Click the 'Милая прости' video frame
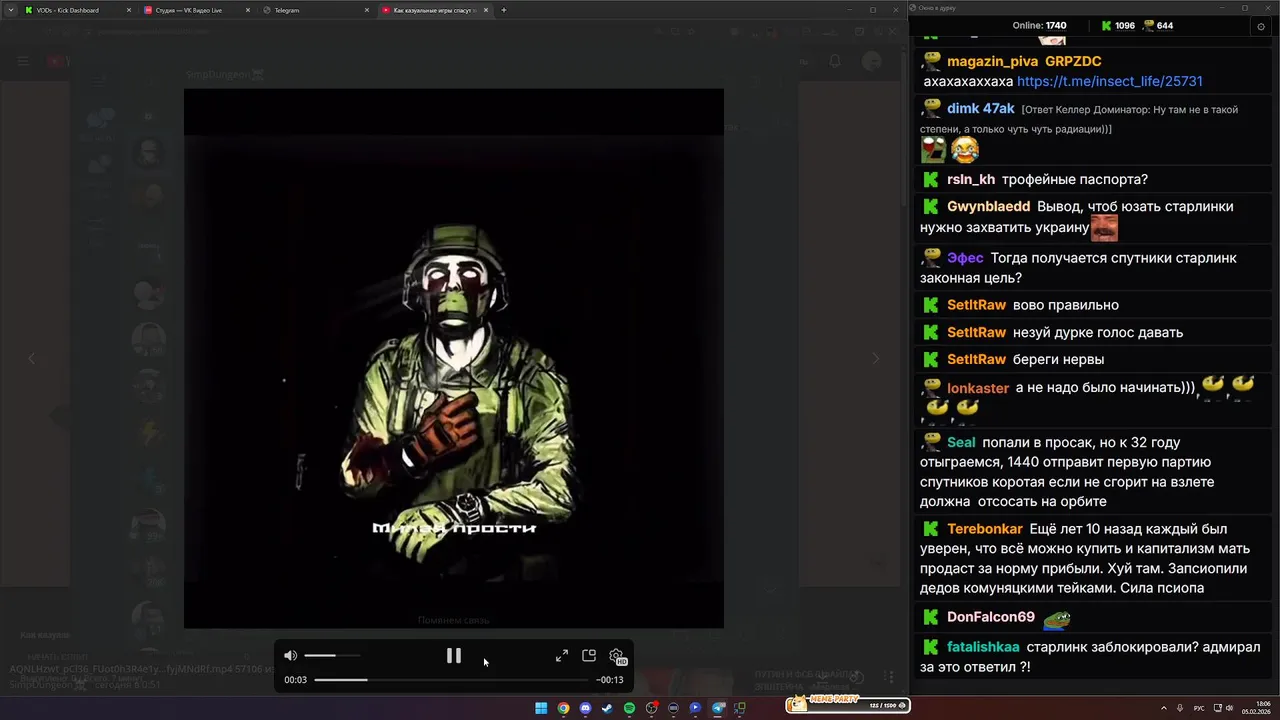The width and height of the screenshot is (1280, 720). pyautogui.click(x=453, y=358)
